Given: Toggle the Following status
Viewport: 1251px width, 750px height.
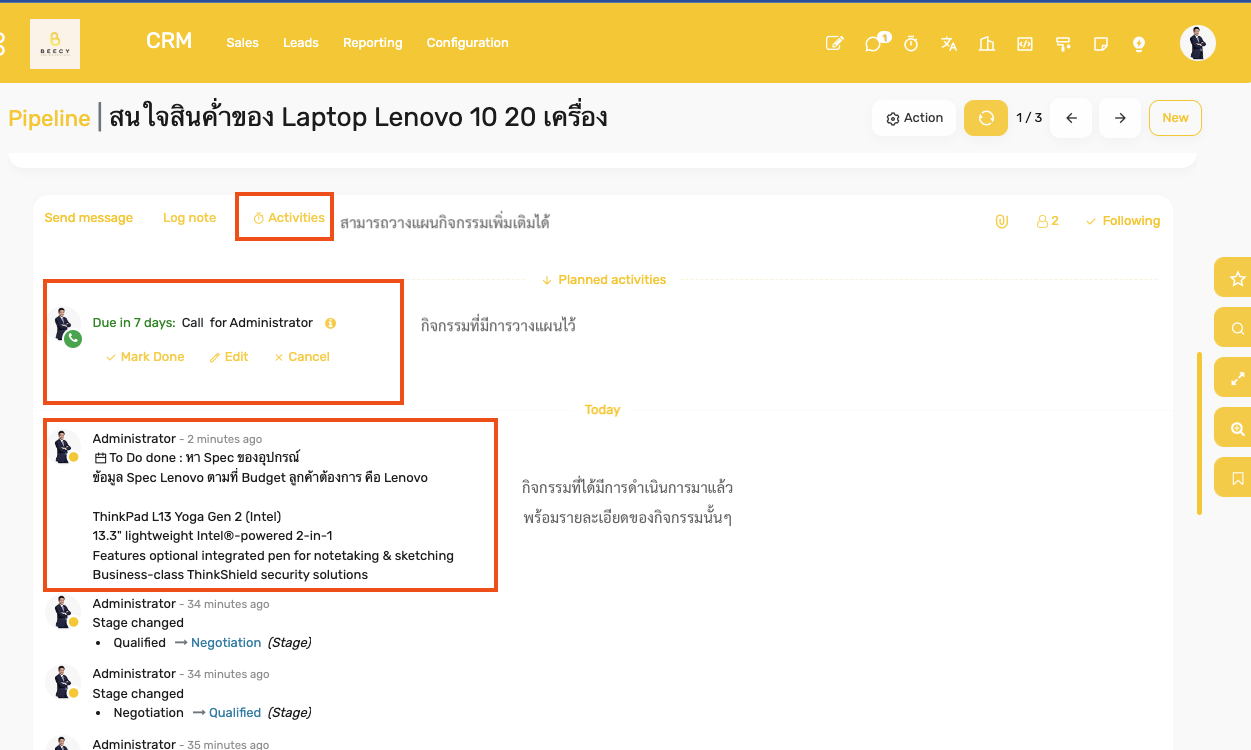Looking at the screenshot, I should 1122,221.
